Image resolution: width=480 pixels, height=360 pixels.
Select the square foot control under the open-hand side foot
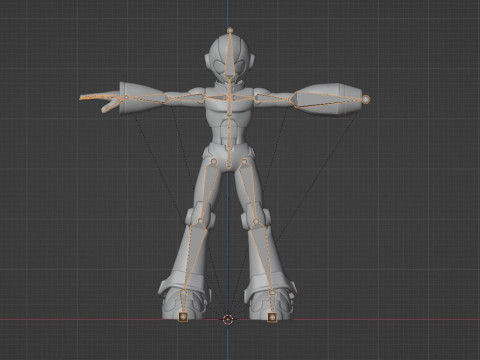183,316
